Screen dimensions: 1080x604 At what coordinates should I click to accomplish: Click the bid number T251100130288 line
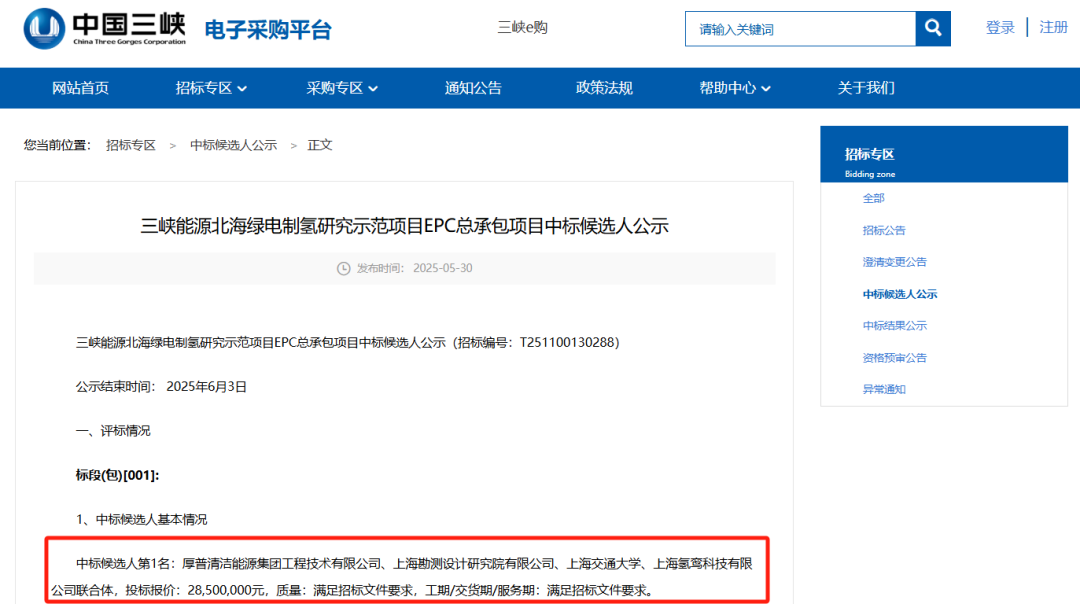(x=347, y=342)
